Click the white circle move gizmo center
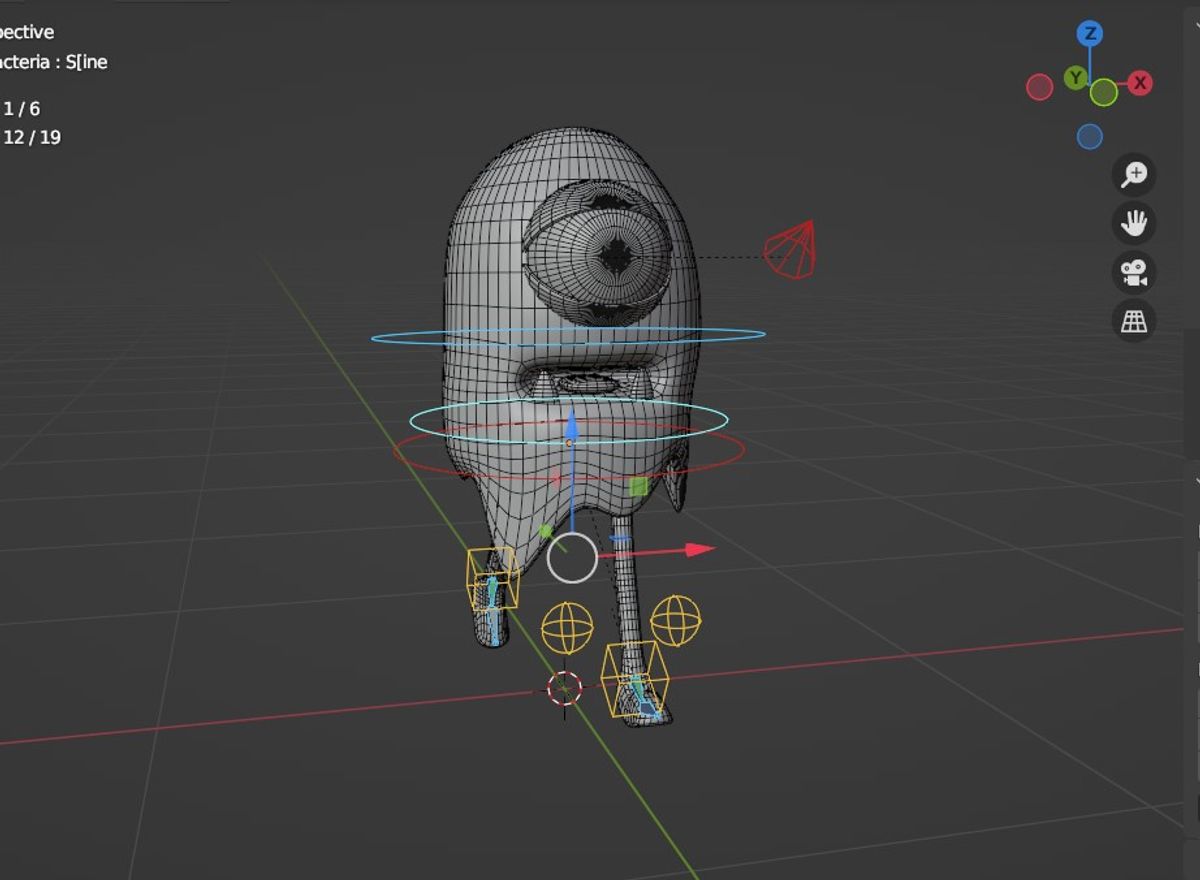The height and width of the screenshot is (880, 1200). (572, 557)
